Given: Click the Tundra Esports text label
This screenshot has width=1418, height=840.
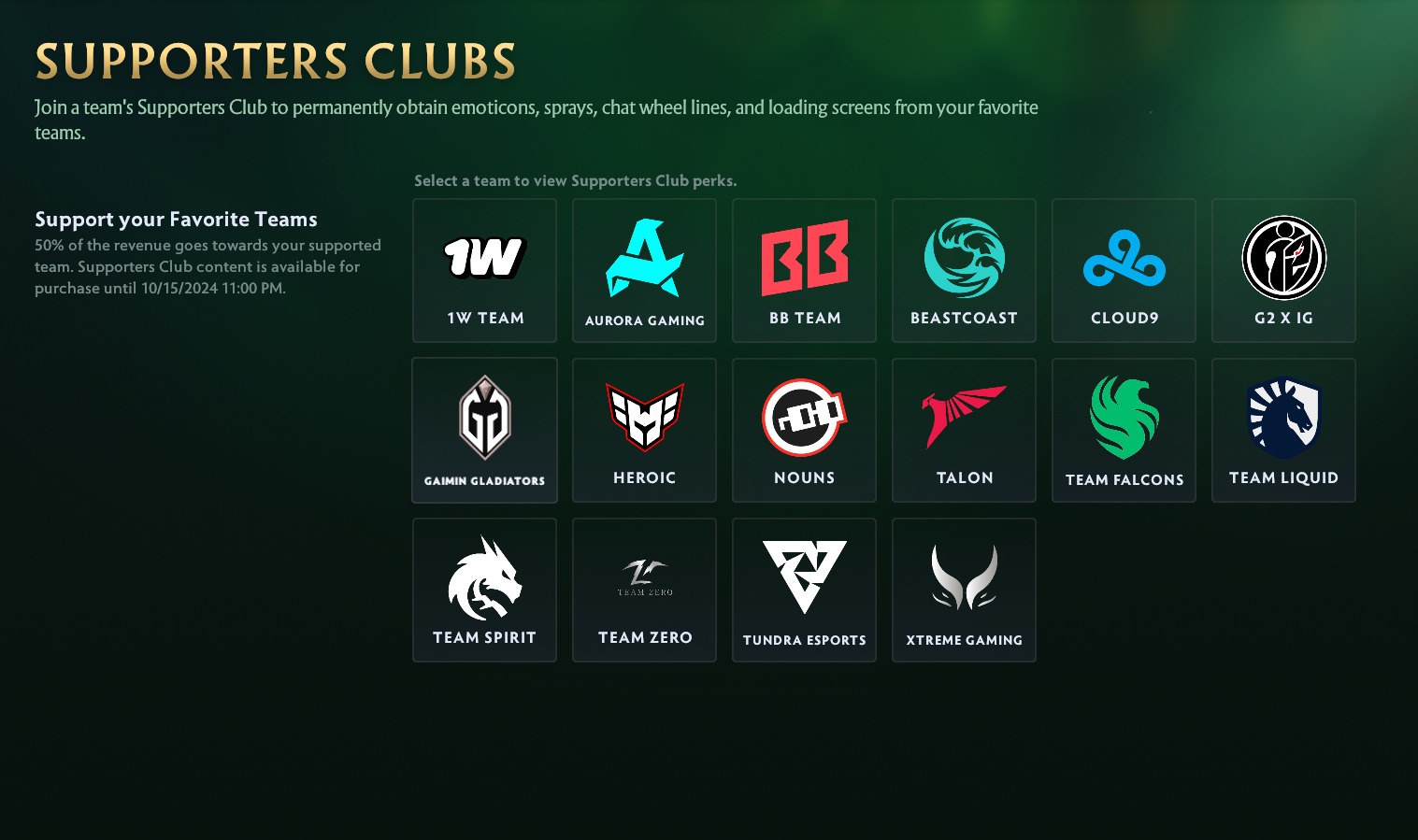Looking at the screenshot, I should (x=805, y=640).
